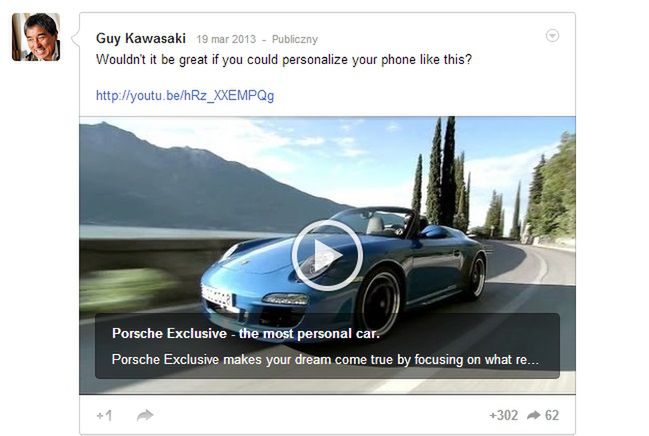Click the video description text
The height and width of the screenshot is (436, 649).
326,359
